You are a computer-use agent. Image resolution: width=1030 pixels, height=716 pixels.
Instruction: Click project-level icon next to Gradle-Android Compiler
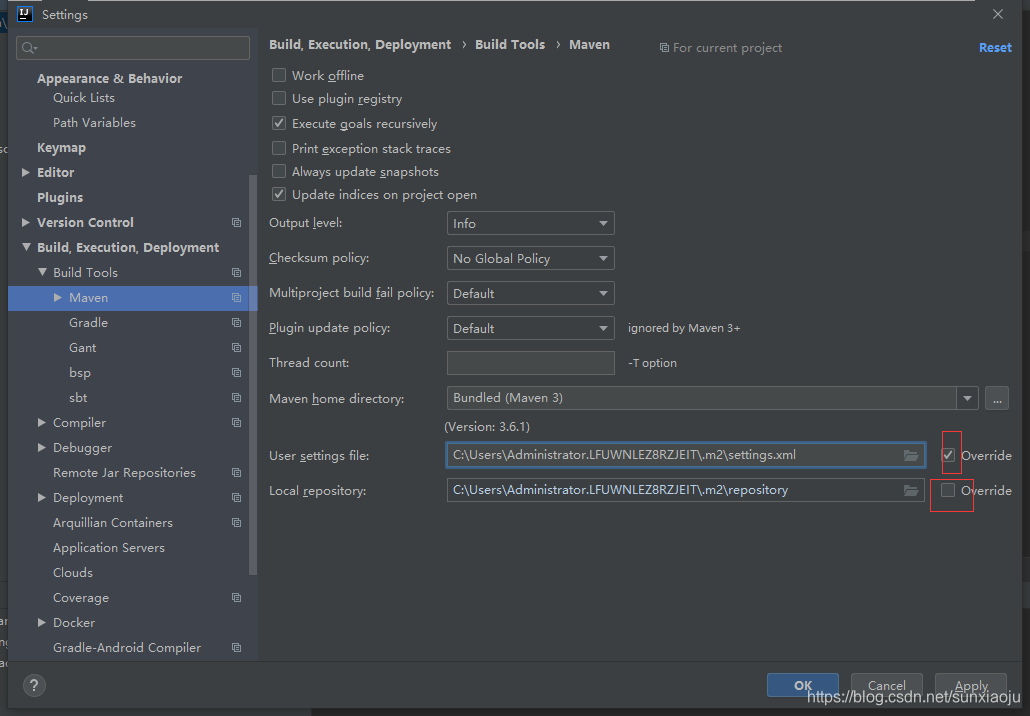[236, 648]
